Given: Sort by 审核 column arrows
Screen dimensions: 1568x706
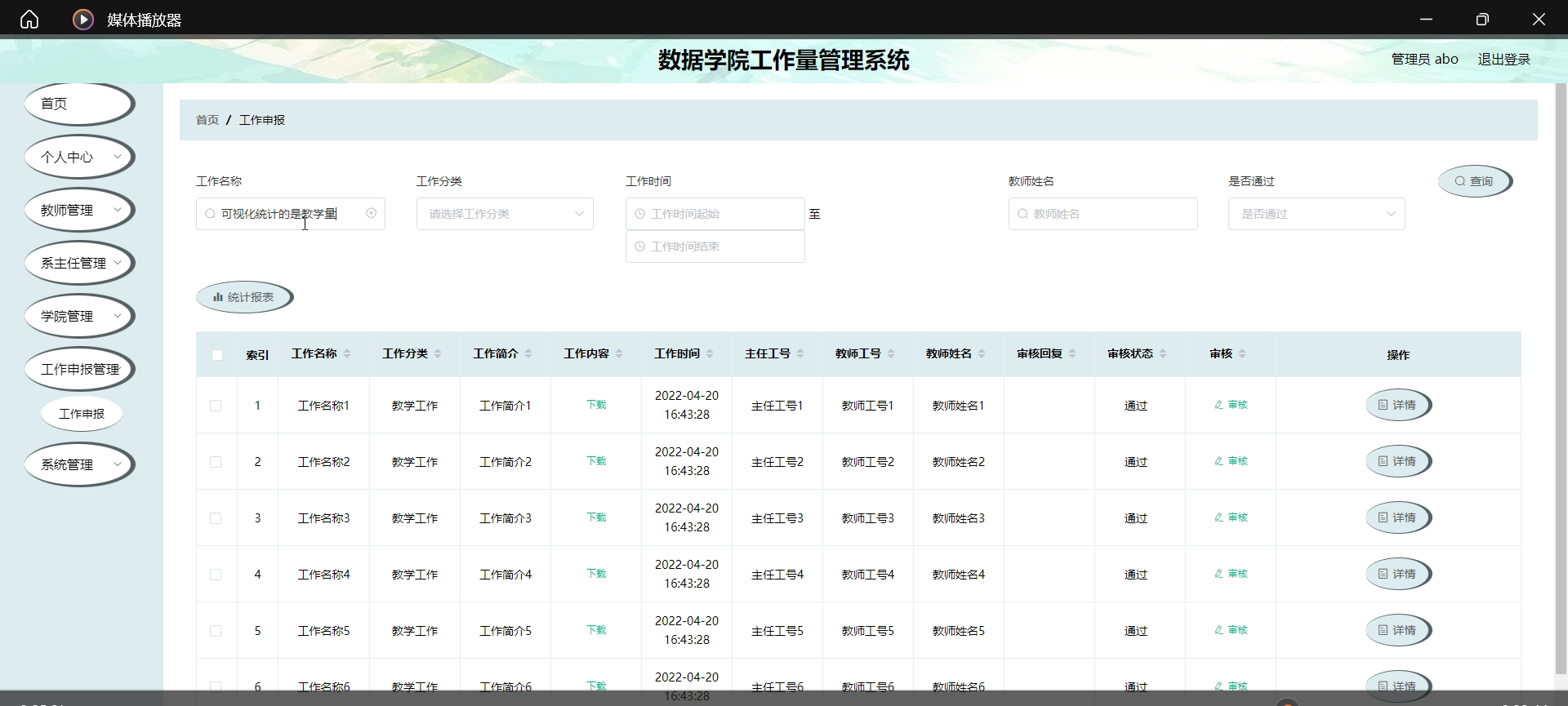Looking at the screenshot, I should click(x=1242, y=353).
